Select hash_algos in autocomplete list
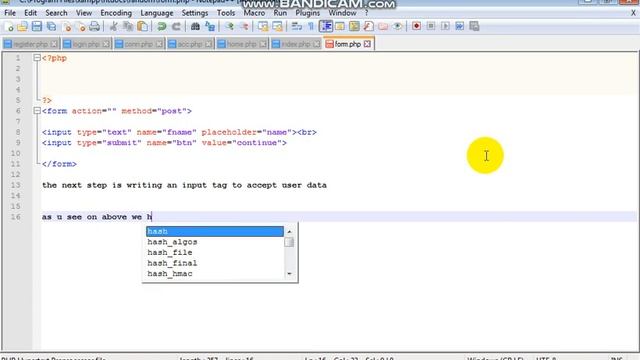The height and width of the screenshot is (360, 640). [x=215, y=242]
